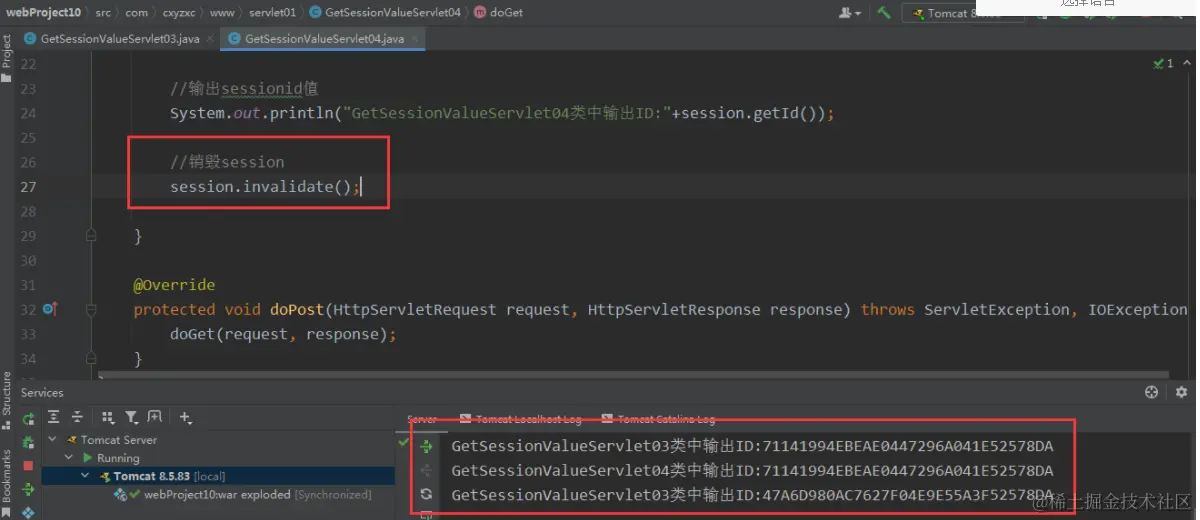The image size is (1200, 520).
Task: Click Expand All in Services toolbar
Action: 54,417
